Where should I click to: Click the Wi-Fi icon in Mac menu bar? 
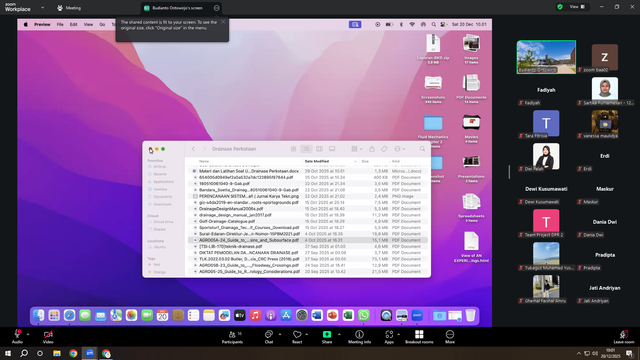click(x=412, y=24)
